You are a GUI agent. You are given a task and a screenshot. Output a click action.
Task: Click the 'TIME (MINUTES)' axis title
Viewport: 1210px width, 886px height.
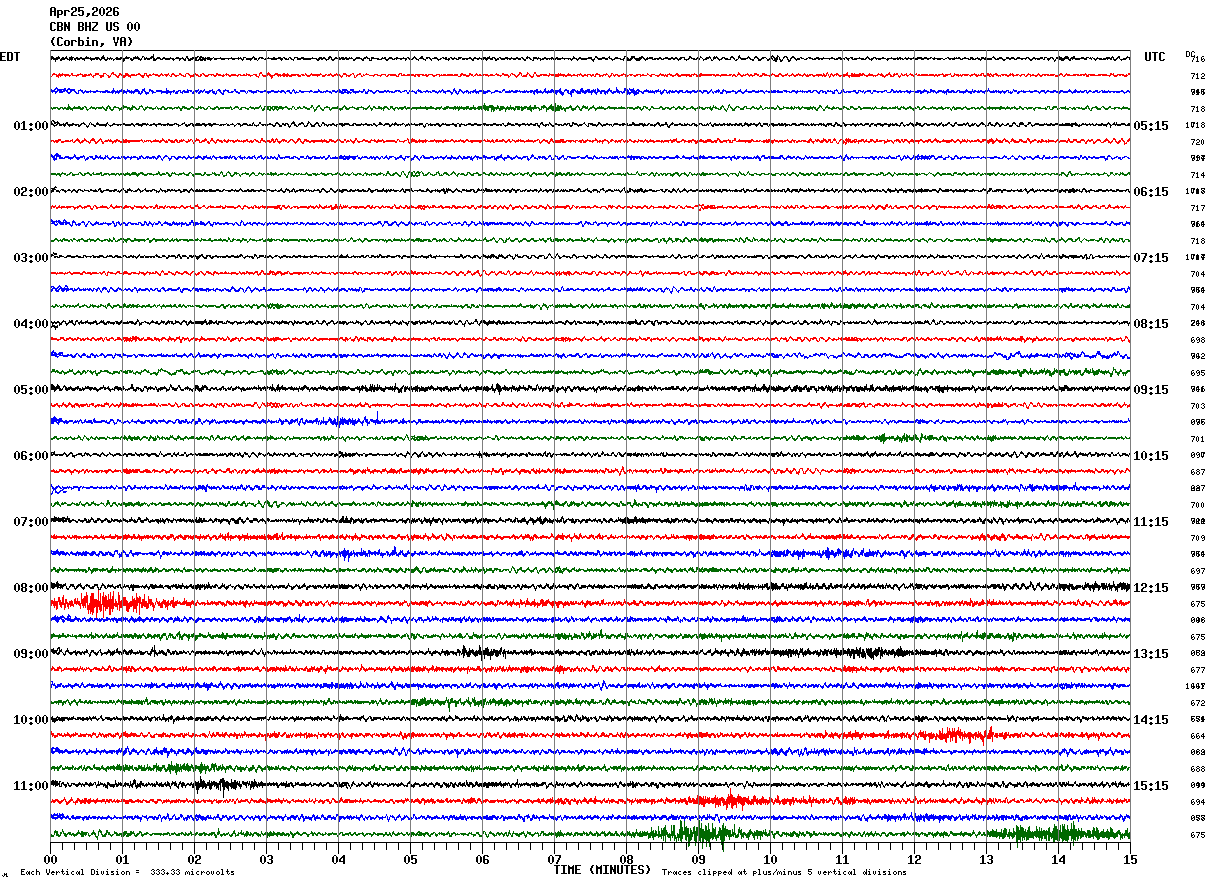pyautogui.click(x=602, y=870)
